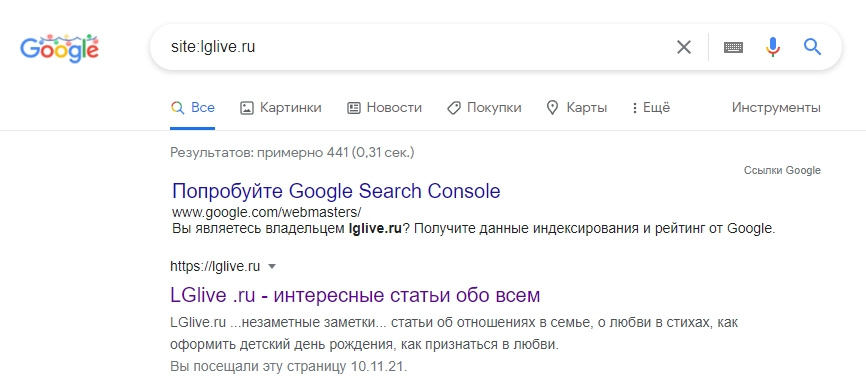
Task: Expand the arrow next to https://lglive.ru
Action: coord(271,267)
